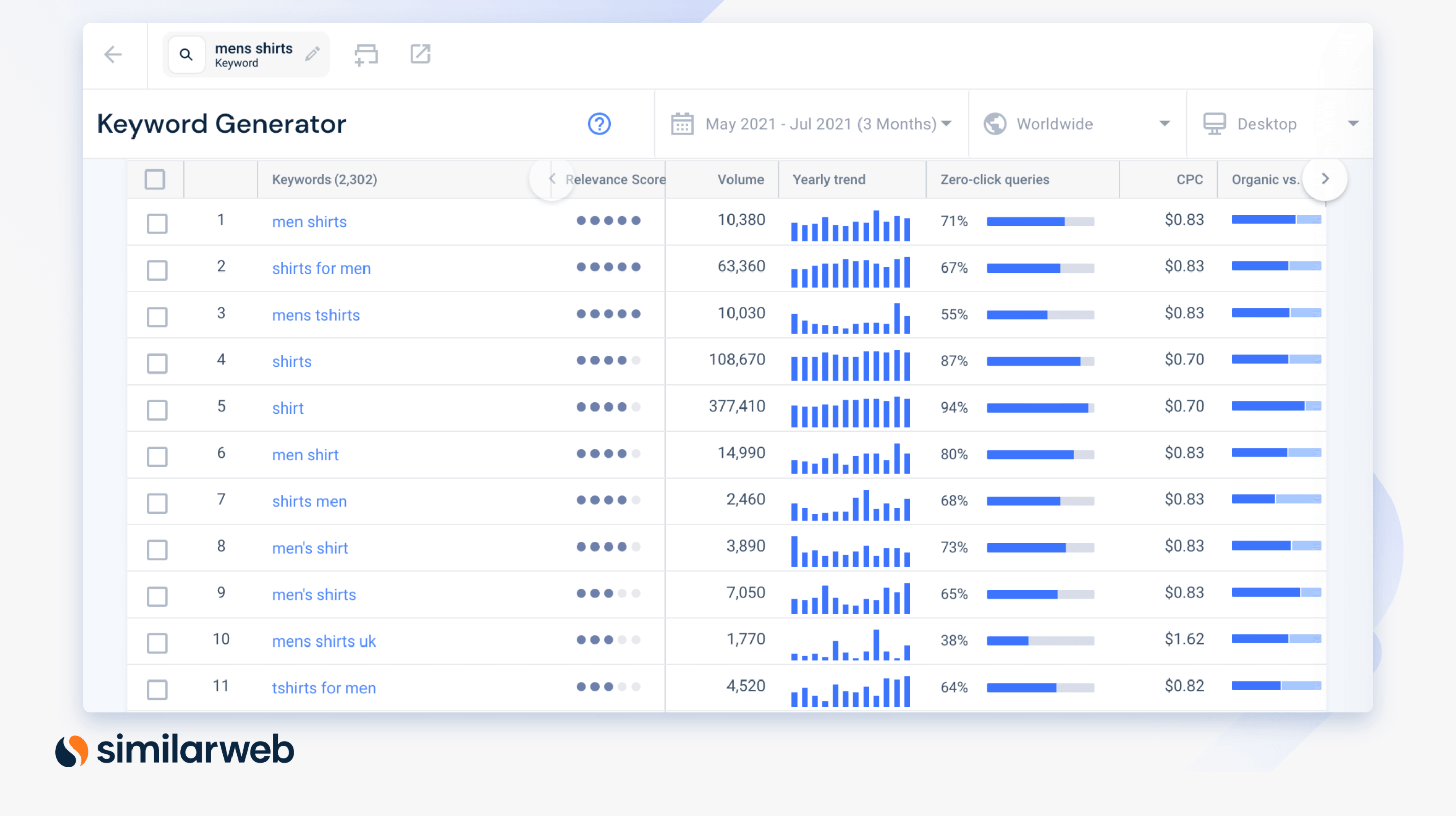1456x816 pixels.
Task: Open the shirt keyword link in row 5
Action: pos(288,408)
